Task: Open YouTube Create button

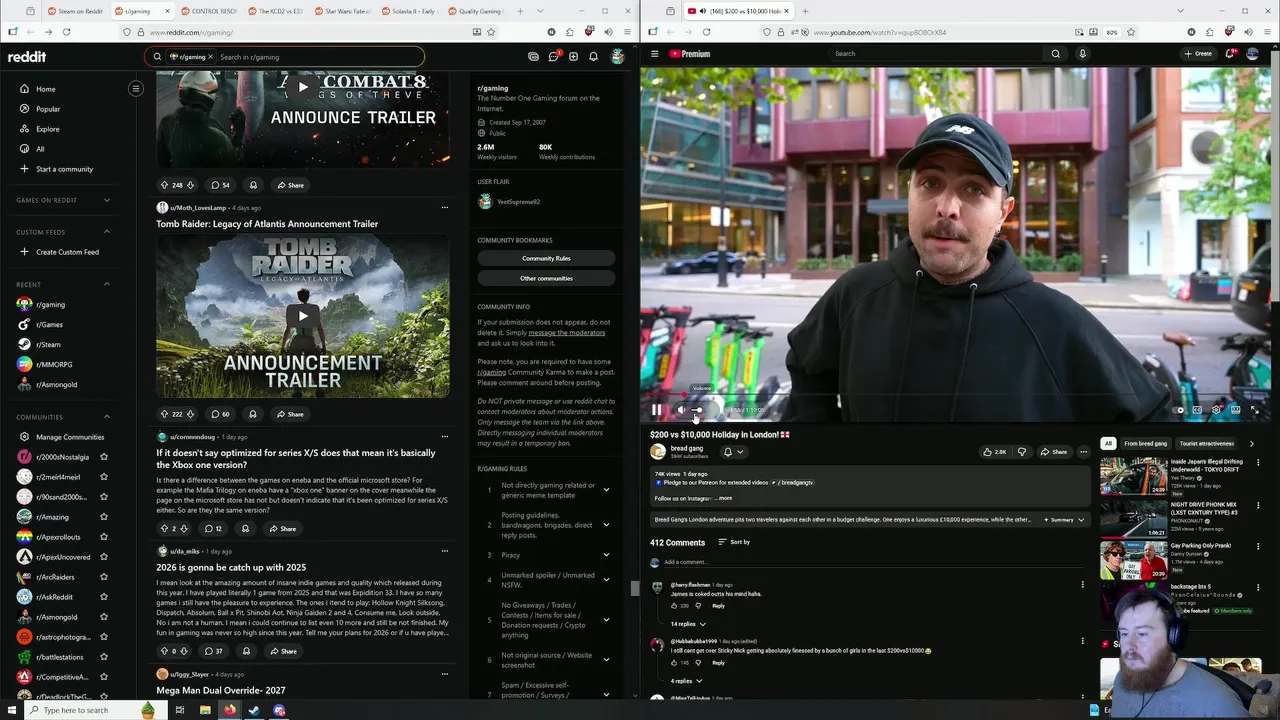Action: tap(1198, 54)
